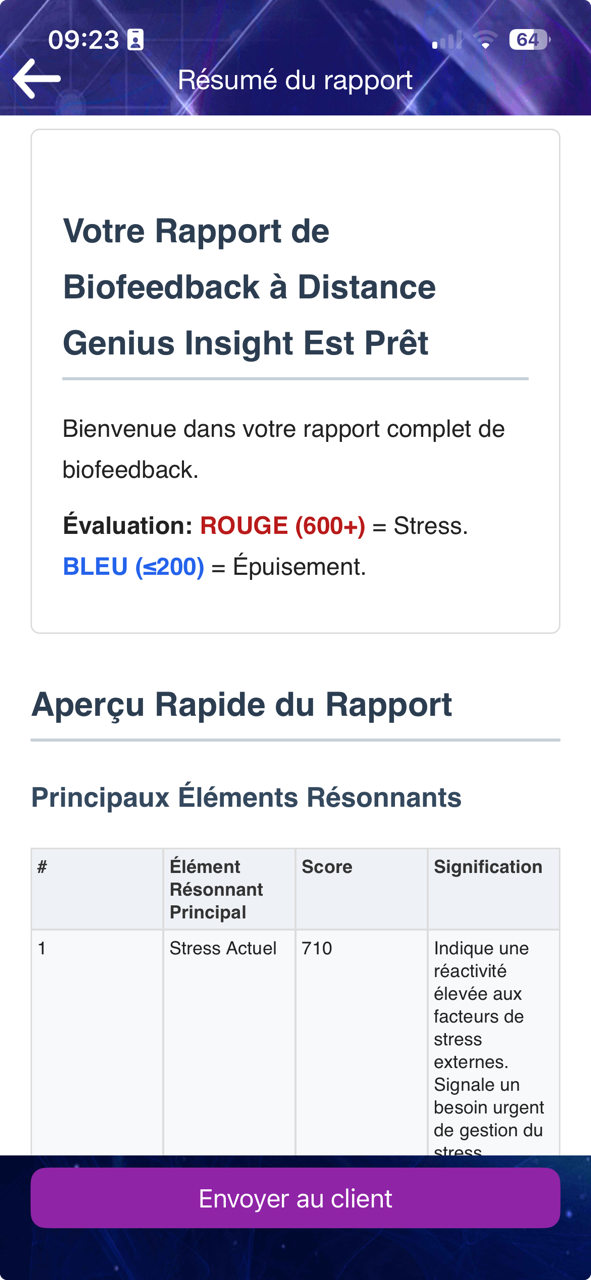The width and height of the screenshot is (591, 1280).
Task: Tap the Résumé du rapport title
Action: [x=295, y=80]
